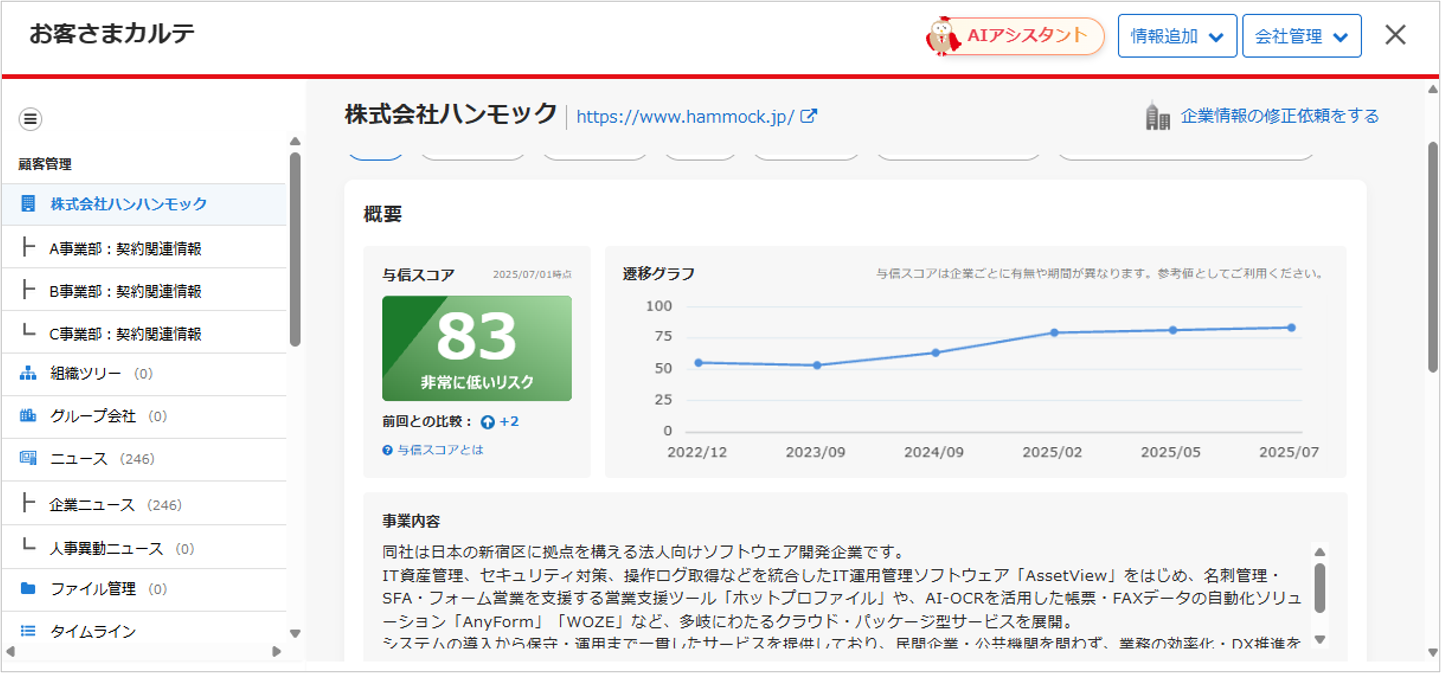Click 企業情報の修正依頼をする link

(1279, 116)
